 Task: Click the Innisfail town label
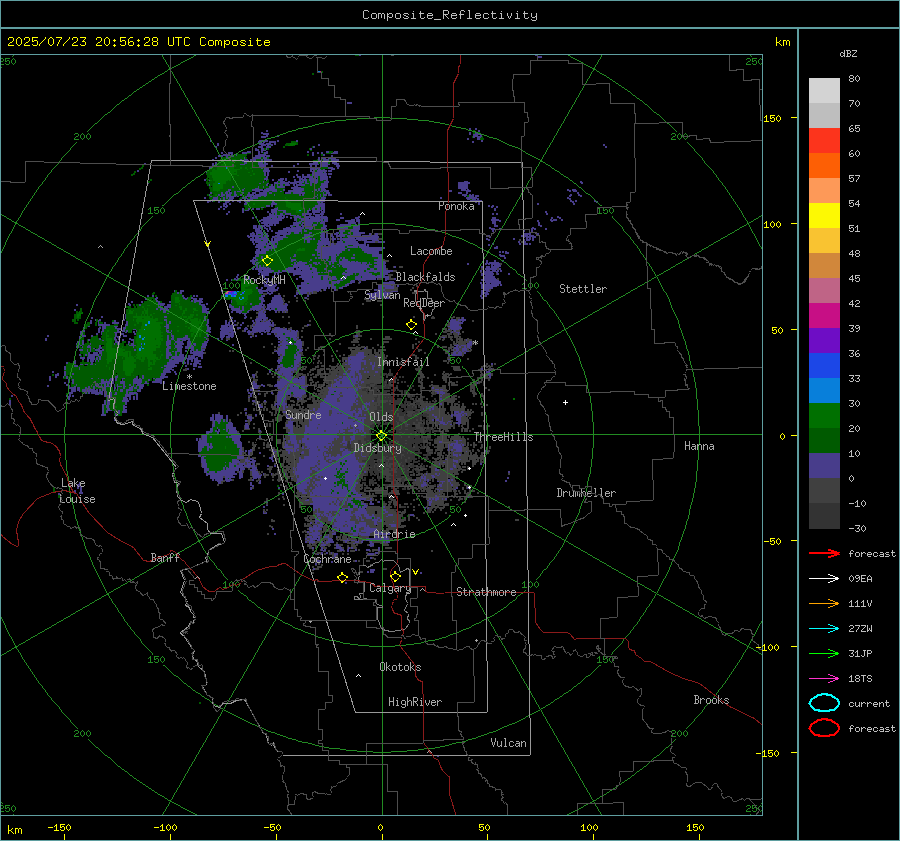point(403,362)
